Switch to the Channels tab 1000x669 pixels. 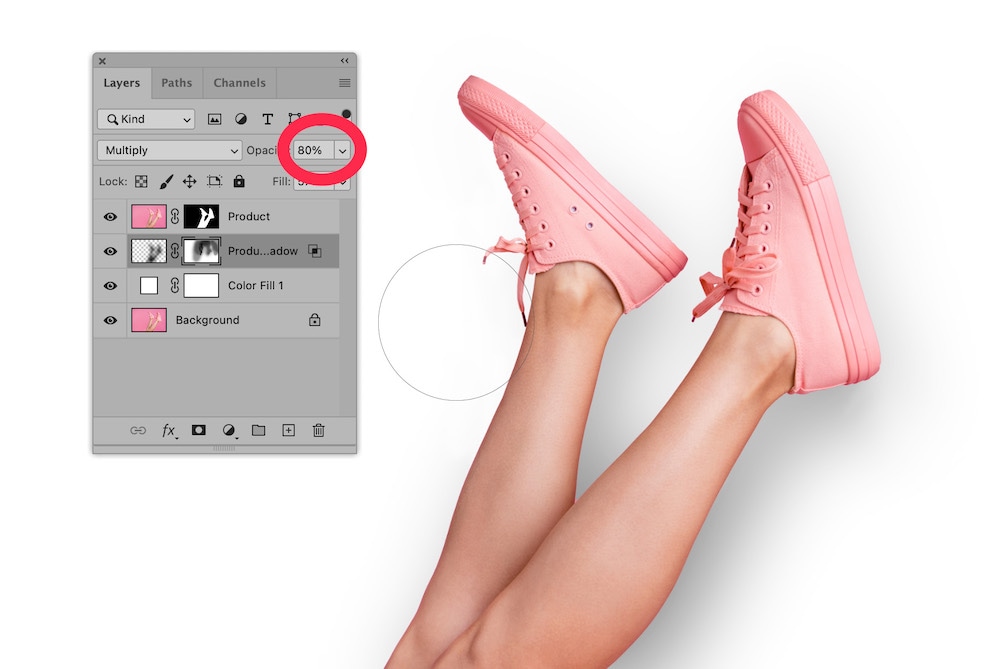pyautogui.click(x=239, y=83)
